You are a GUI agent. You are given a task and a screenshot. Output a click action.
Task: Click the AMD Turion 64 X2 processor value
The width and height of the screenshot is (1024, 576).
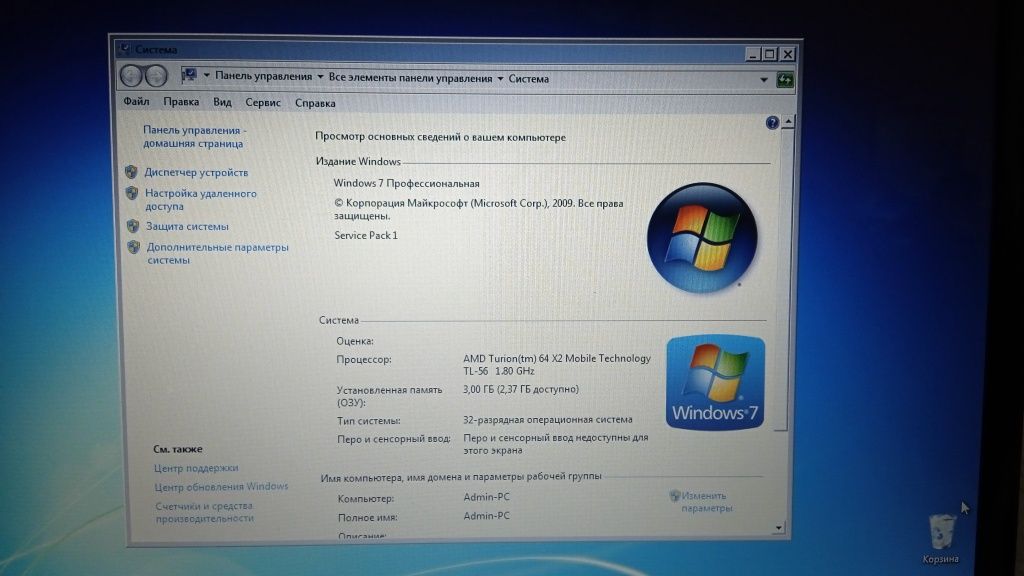pyautogui.click(x=557, y=364)
